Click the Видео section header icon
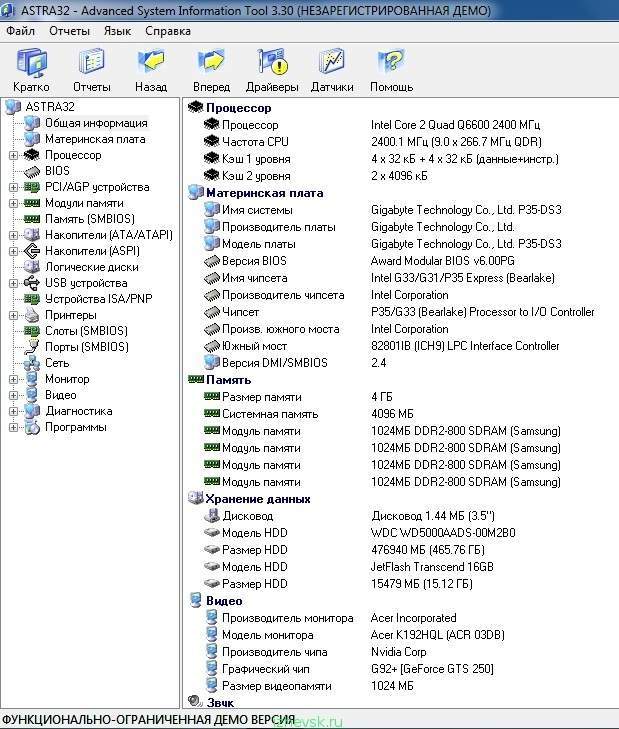 (x=196, y=600)
